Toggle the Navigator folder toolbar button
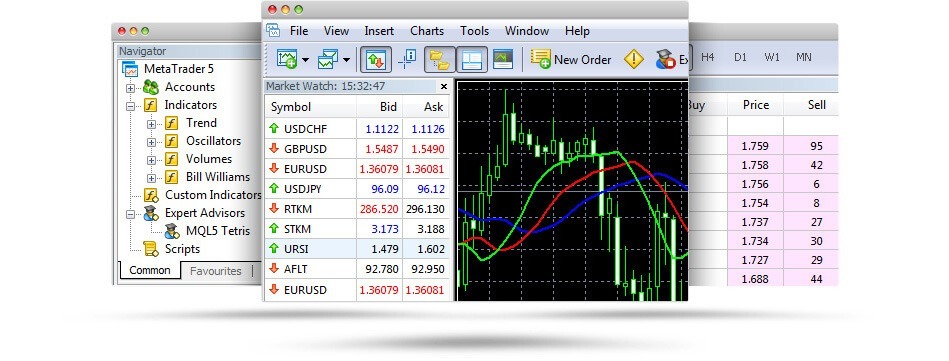 click(x=439, y=59)
